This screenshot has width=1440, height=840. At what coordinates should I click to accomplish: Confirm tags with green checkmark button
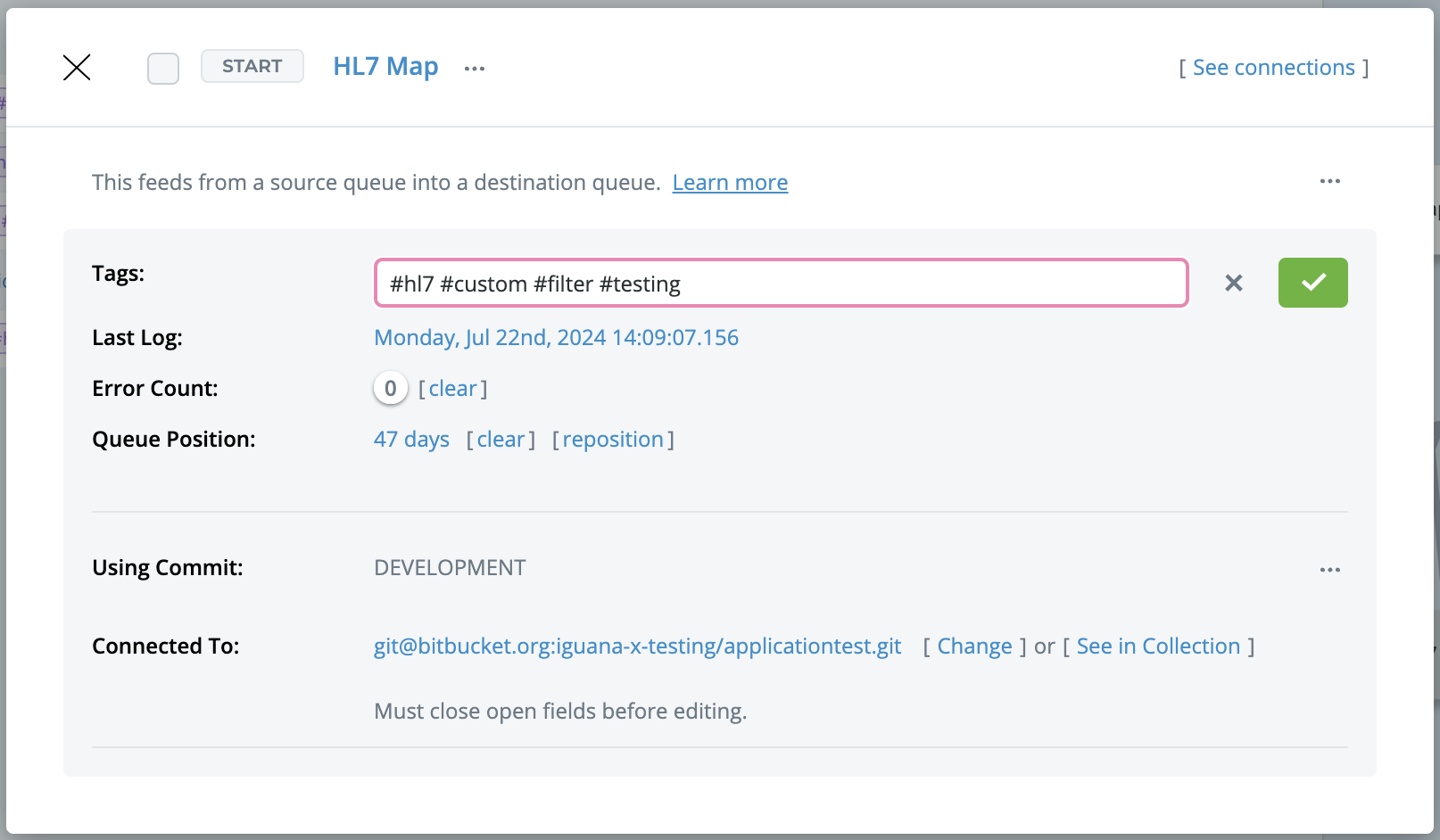pos(1312,284)
